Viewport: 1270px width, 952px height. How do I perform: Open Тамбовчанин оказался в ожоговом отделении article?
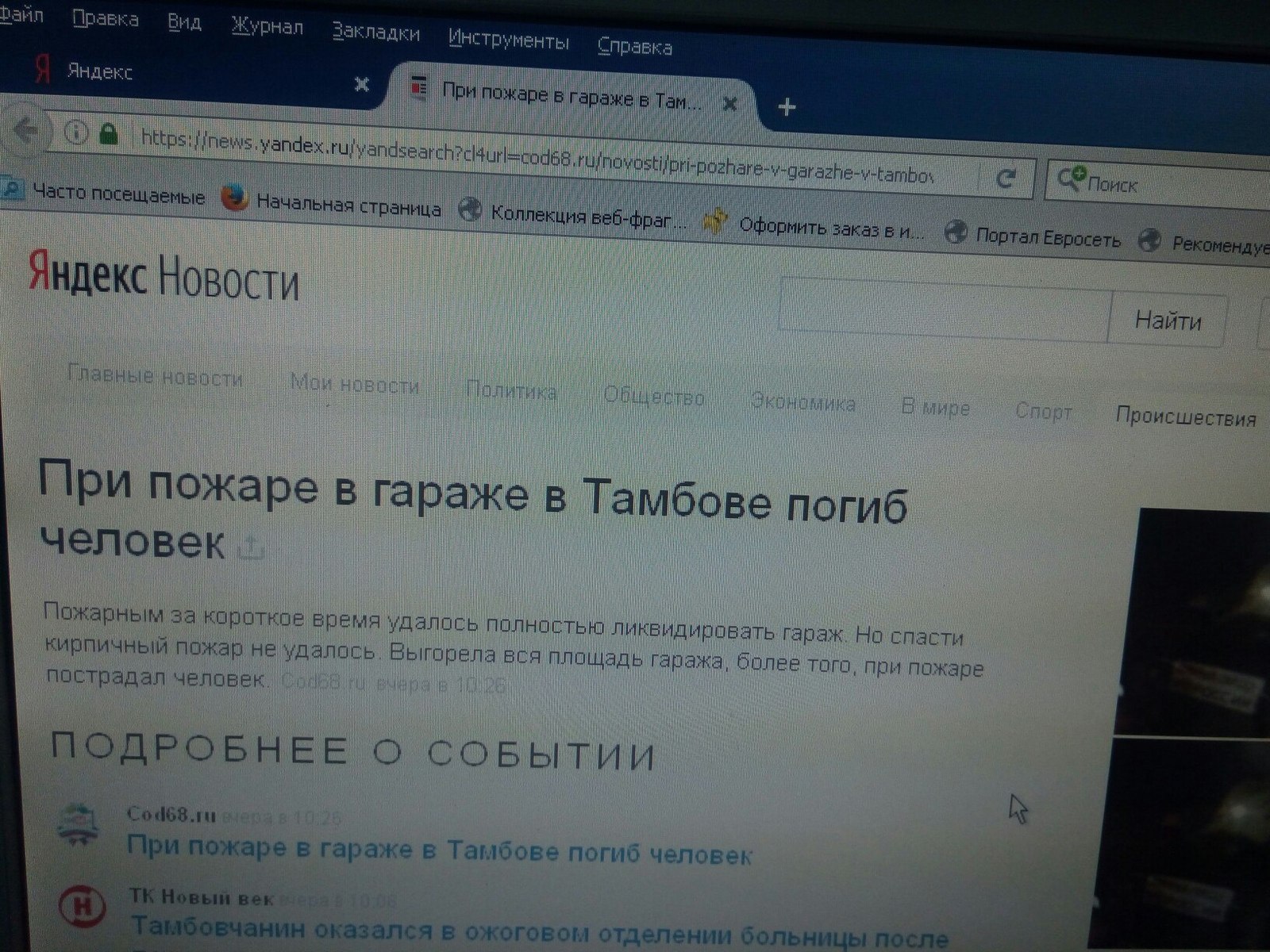(x=540, y=933)
